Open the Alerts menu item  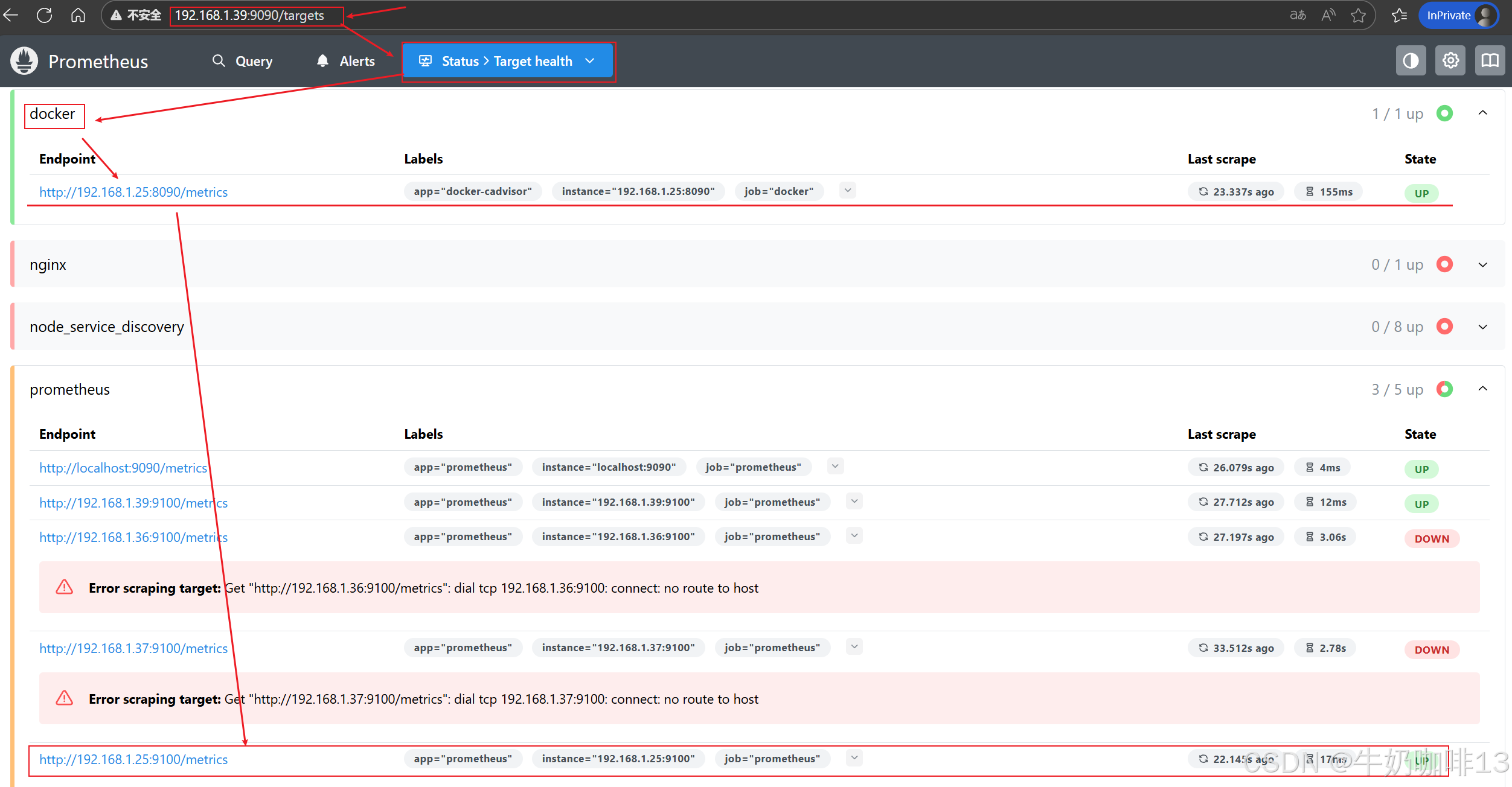click(x=346, y=61)
